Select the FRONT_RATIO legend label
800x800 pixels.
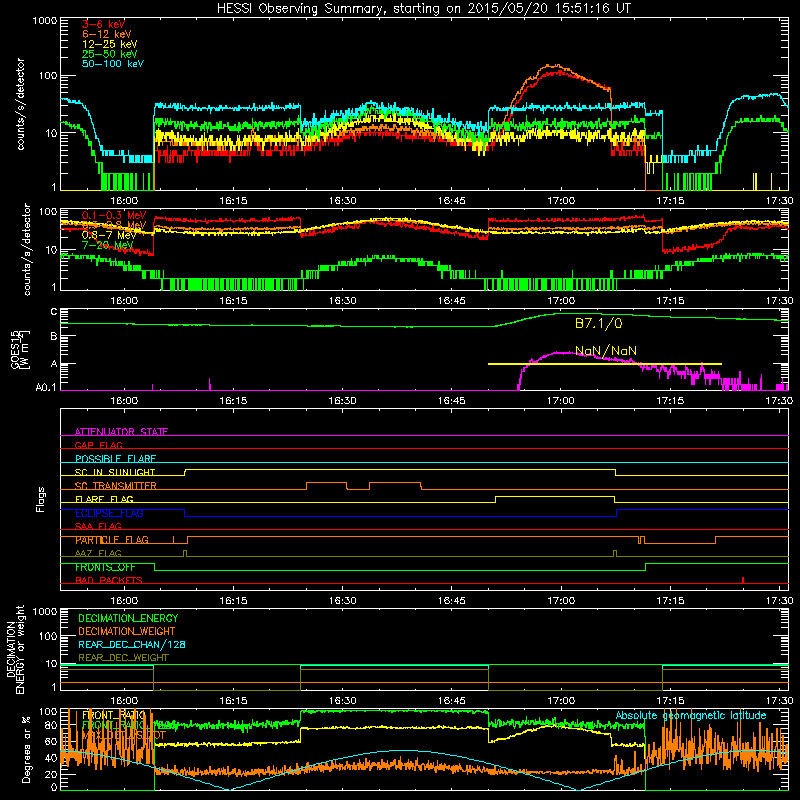113,715
